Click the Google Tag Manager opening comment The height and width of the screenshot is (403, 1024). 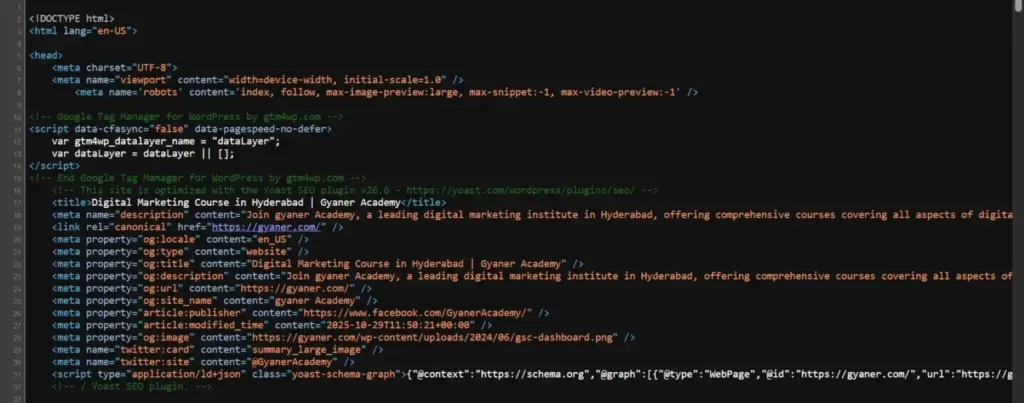point(186,116)
